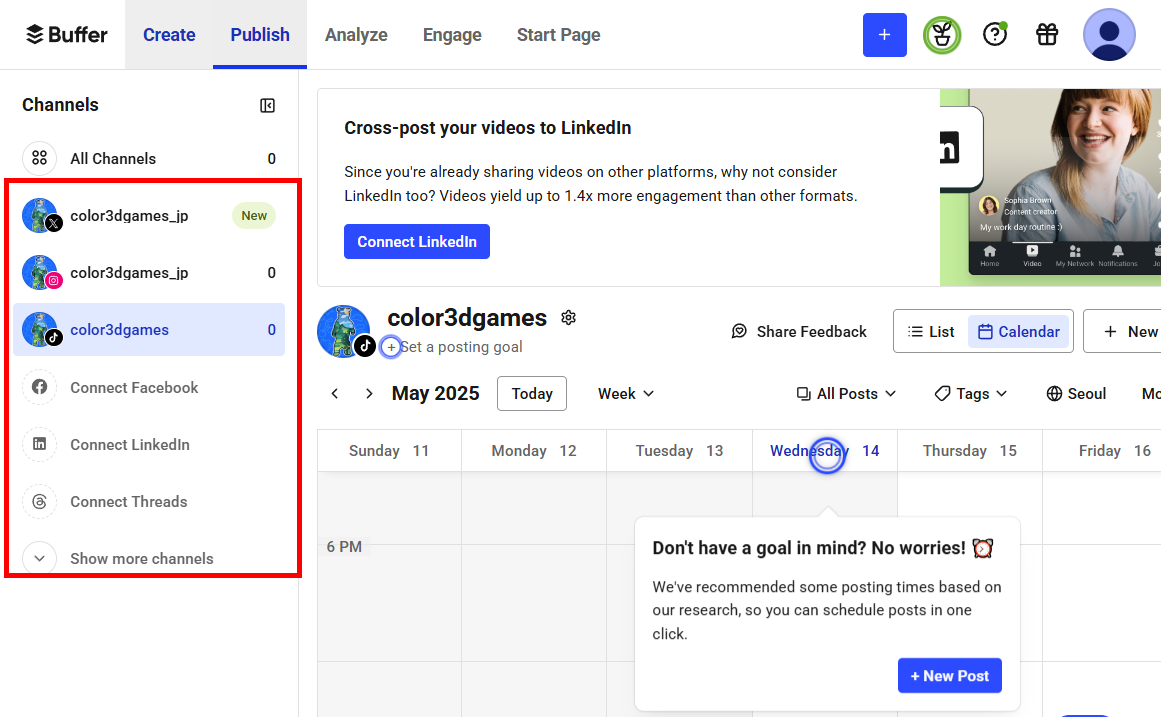Click the 6 PM time label
The image size is (1161, 717).
coord(344,547)
